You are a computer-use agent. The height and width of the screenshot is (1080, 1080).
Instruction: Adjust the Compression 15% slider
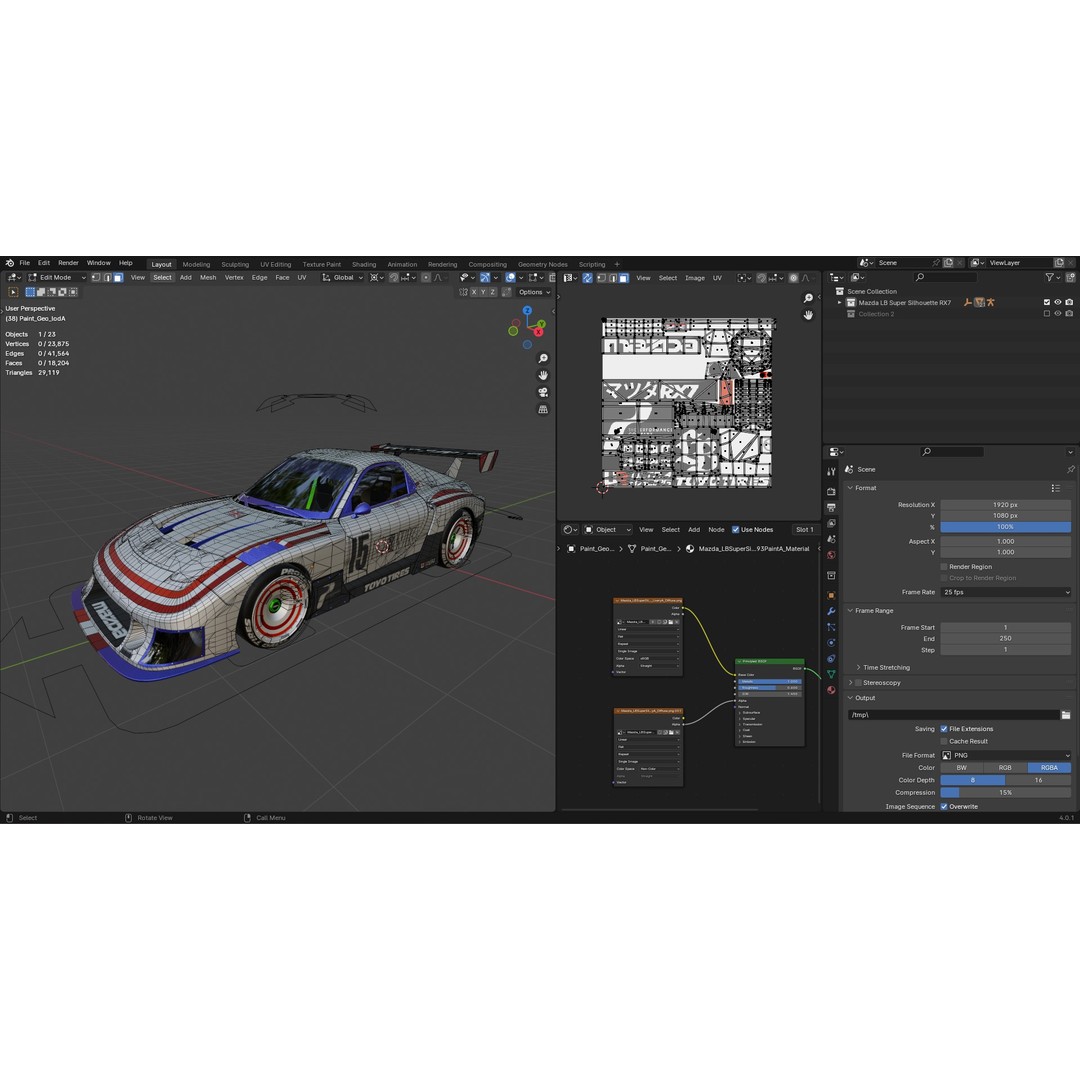(x=1006, y=793)
